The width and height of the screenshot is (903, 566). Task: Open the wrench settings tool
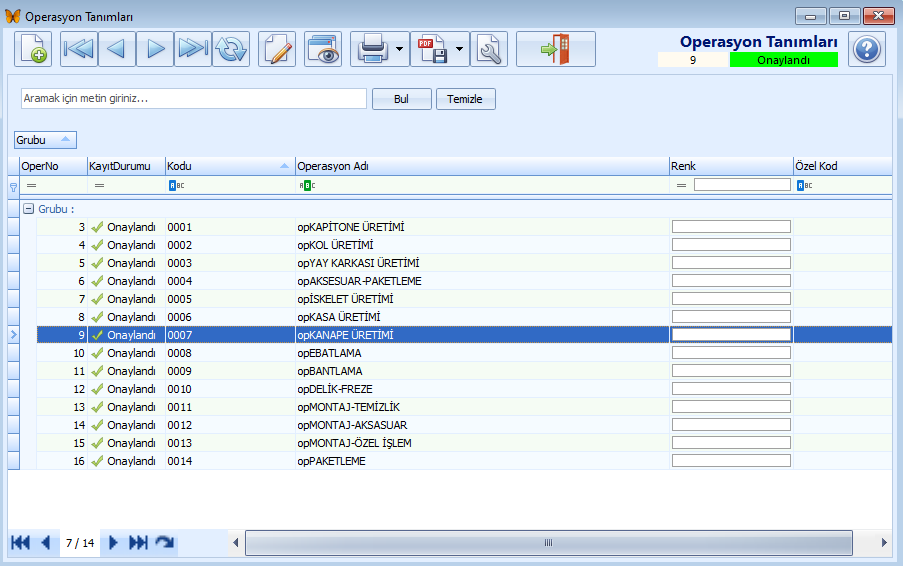pyautogui.click(x=489, y=49)
